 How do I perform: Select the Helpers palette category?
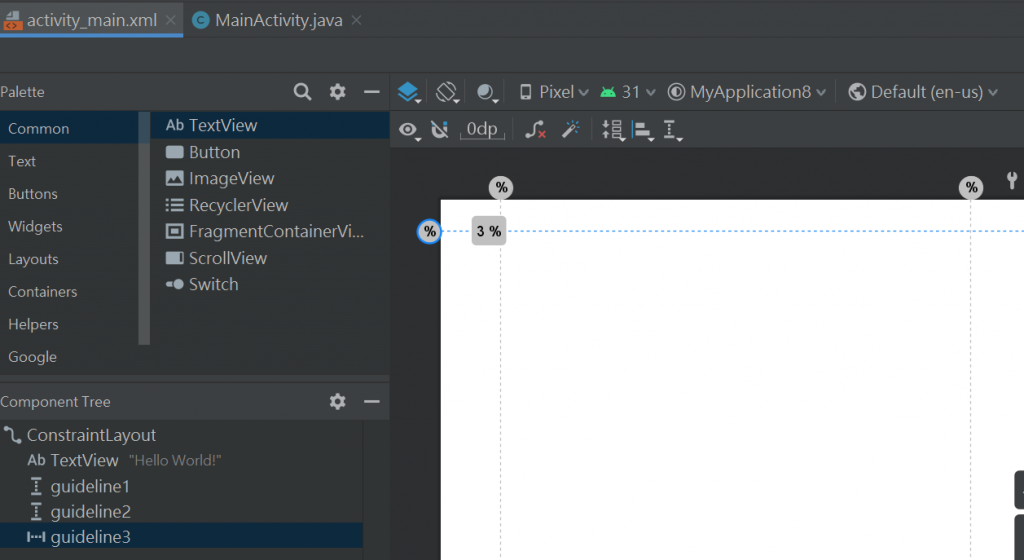coord(69,324)
